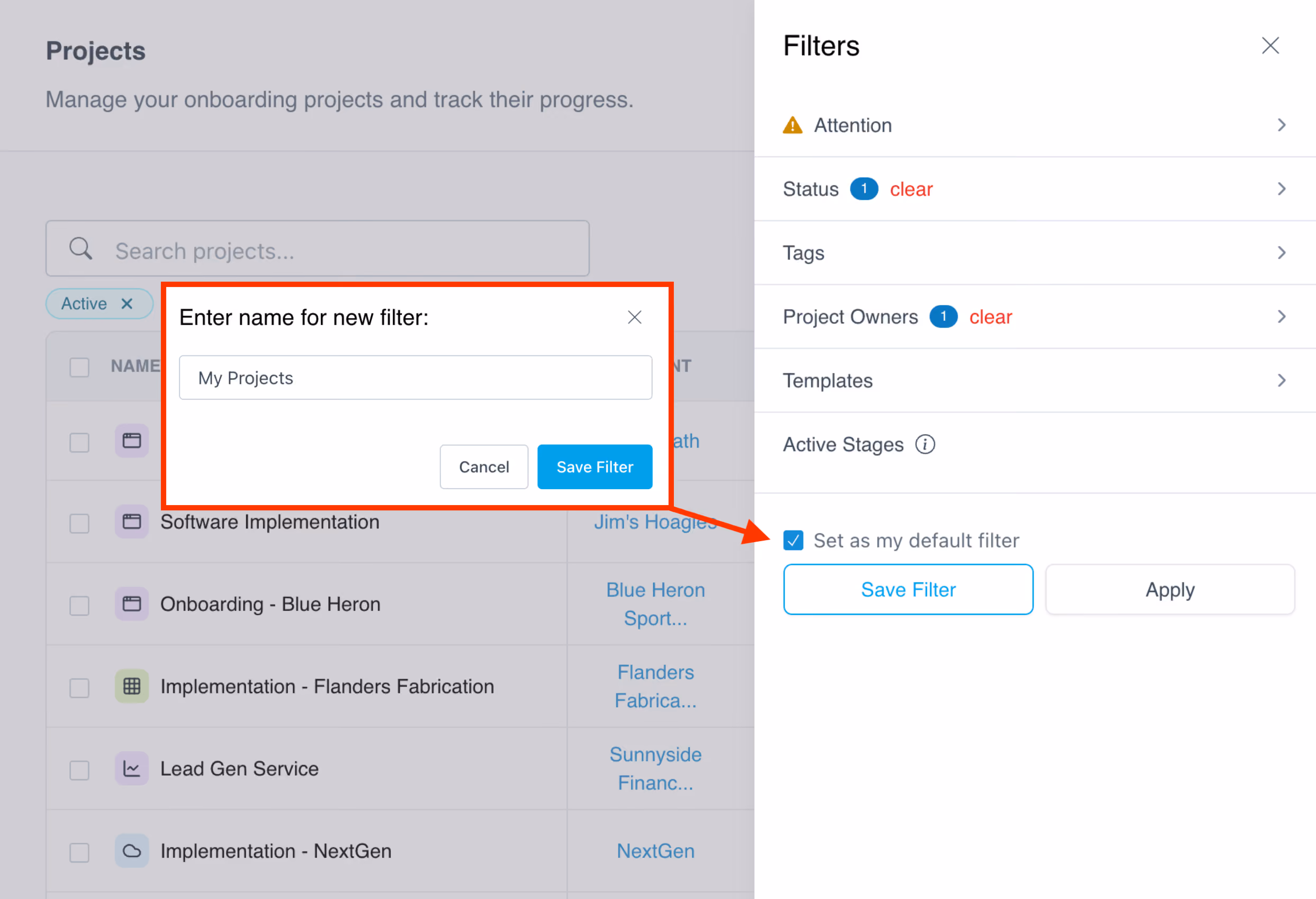The height and width of the screenshot is (899, 1316).
Task: Expand the Tags filter chevron
Action: (x=1282, y=253)
